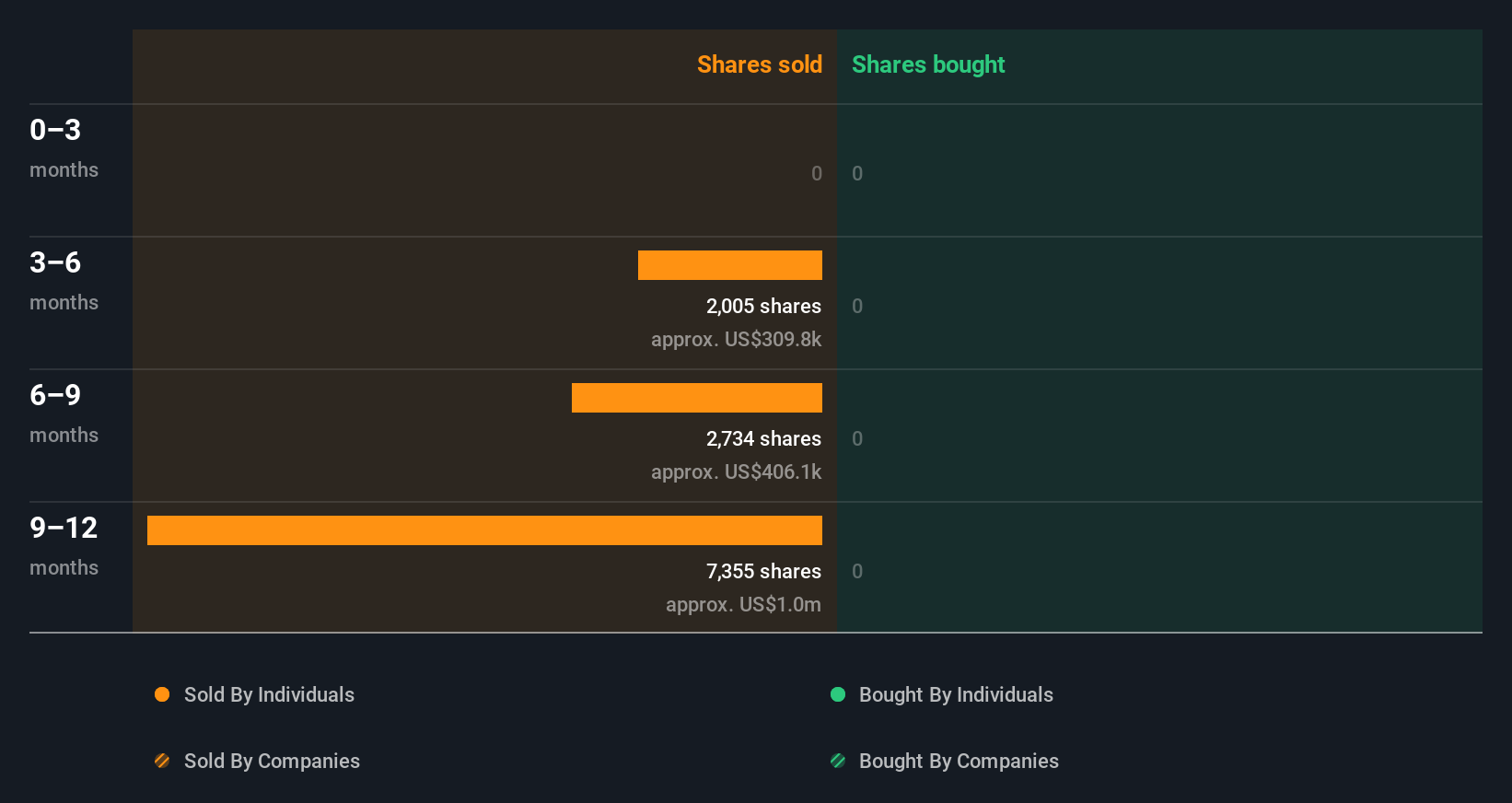Click the shares sold 0 in 0–3 months

point(817,174)
